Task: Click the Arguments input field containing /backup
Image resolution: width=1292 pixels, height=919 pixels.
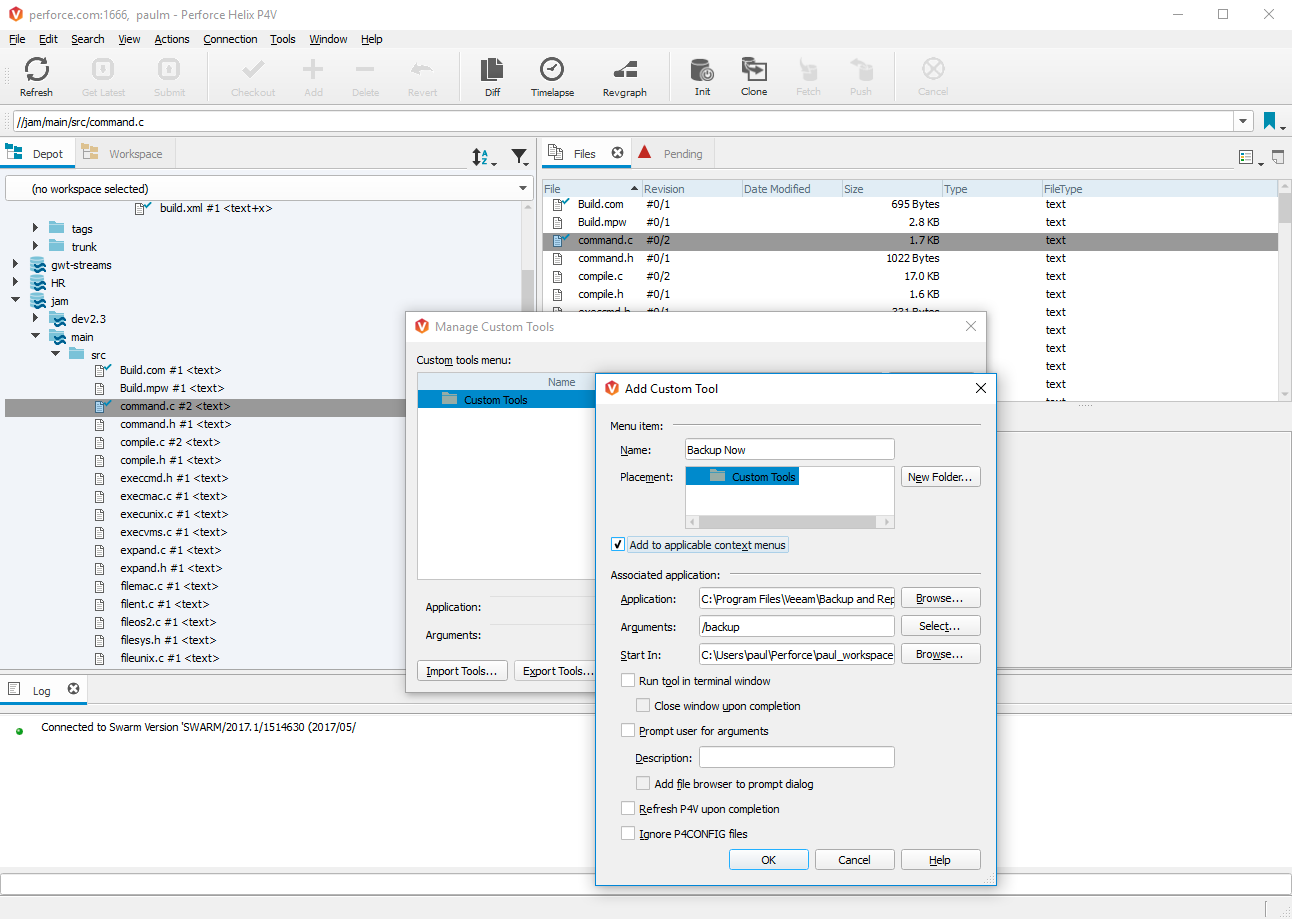Action: (795, 625)
